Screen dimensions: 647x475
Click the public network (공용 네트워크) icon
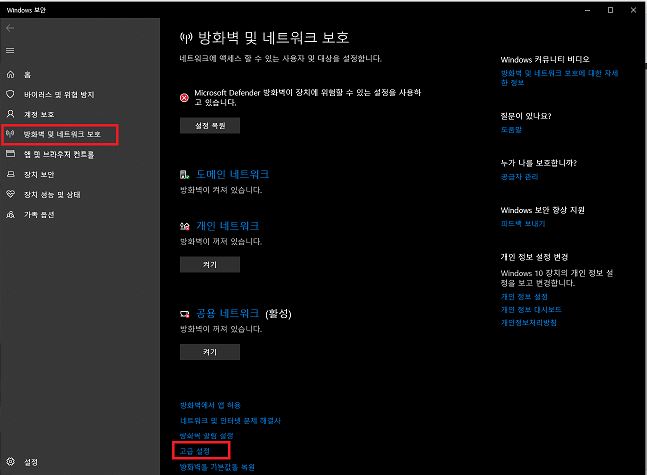point(184,314)
